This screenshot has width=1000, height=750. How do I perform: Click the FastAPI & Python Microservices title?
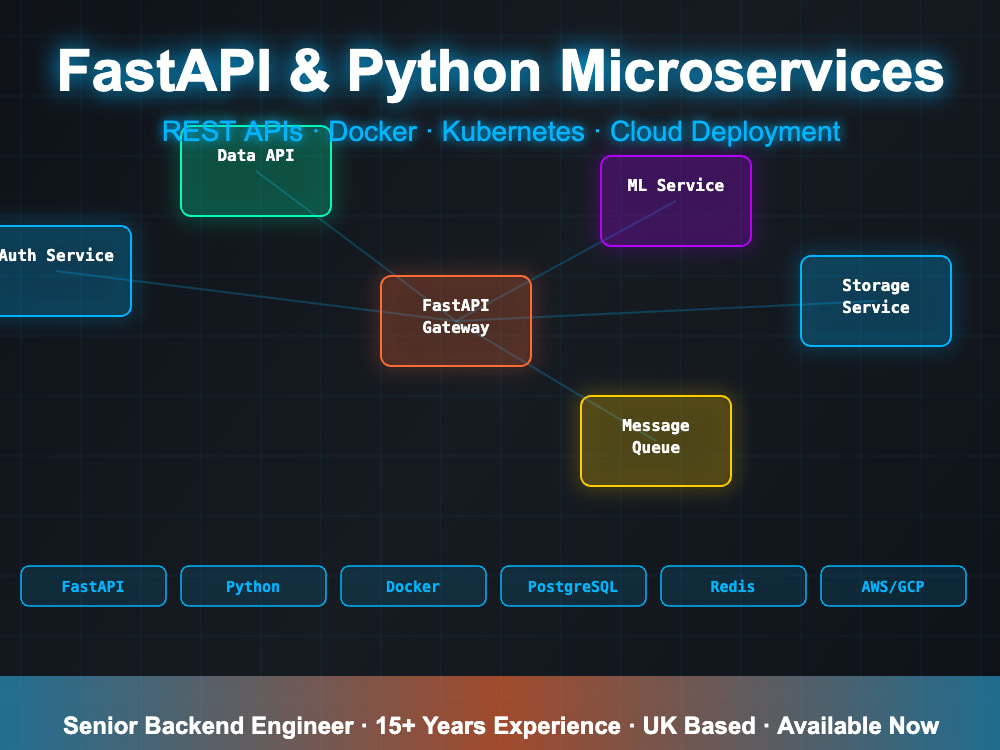[x=501, y=71]
